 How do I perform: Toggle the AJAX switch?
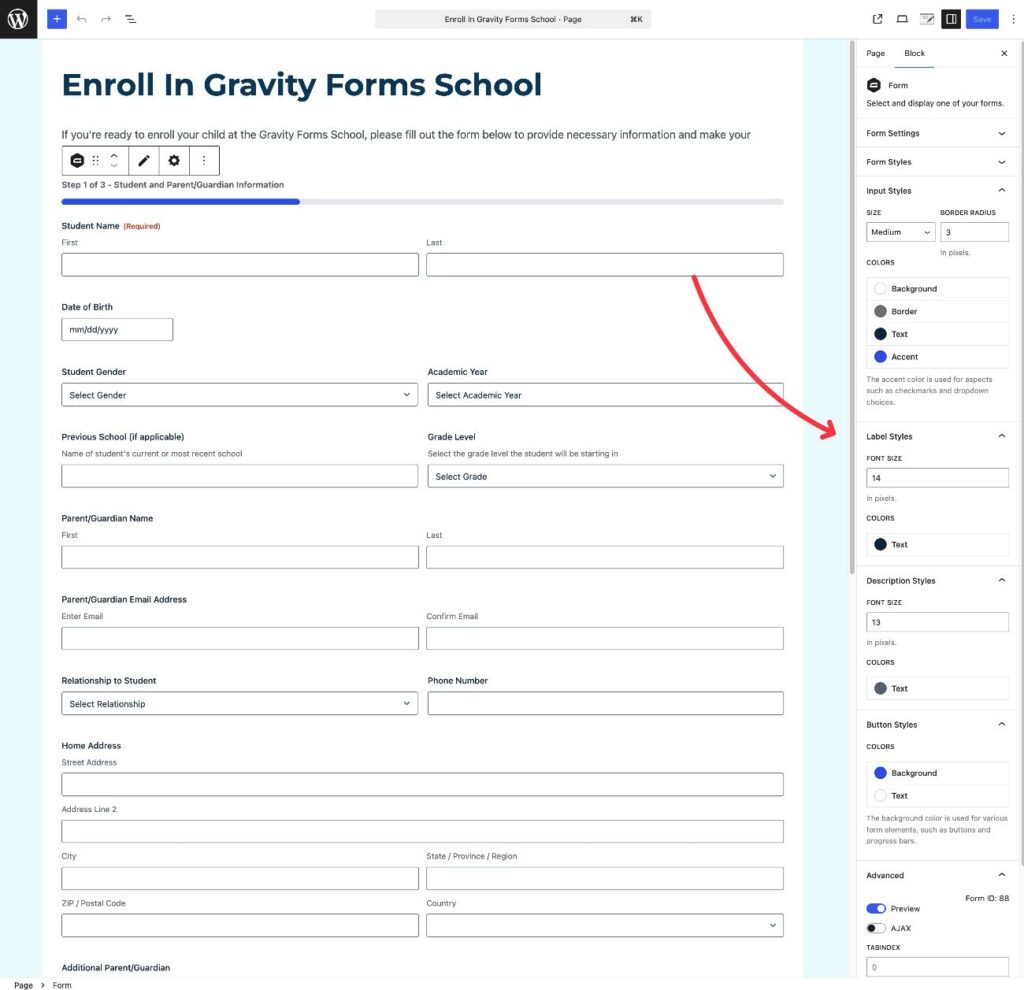[x=876, y=928]
